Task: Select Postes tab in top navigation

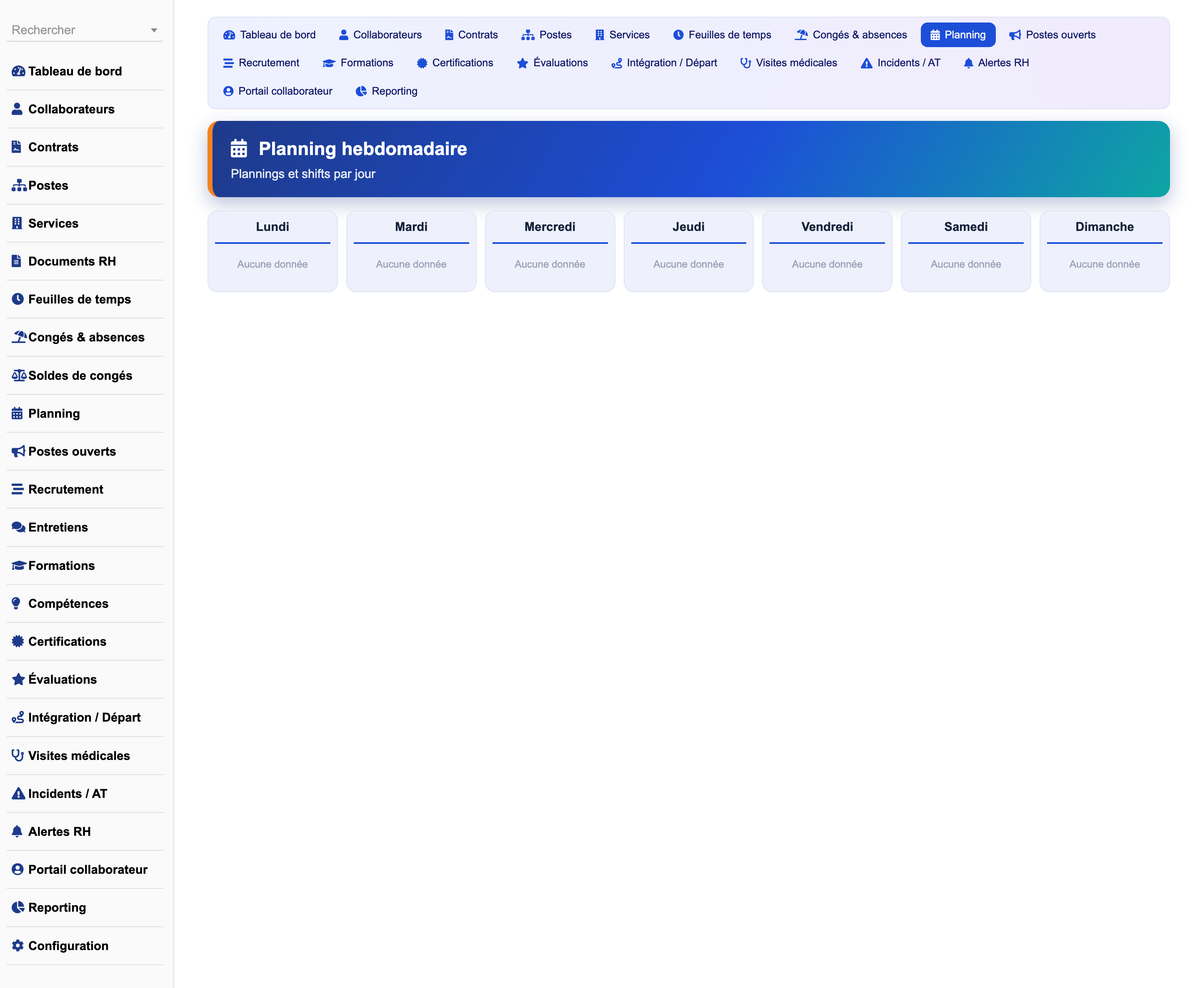Action: click(x=547, y=35)
